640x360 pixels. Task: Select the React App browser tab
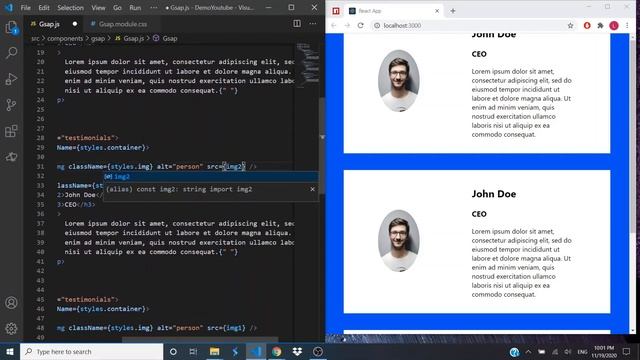click(394, 11)
